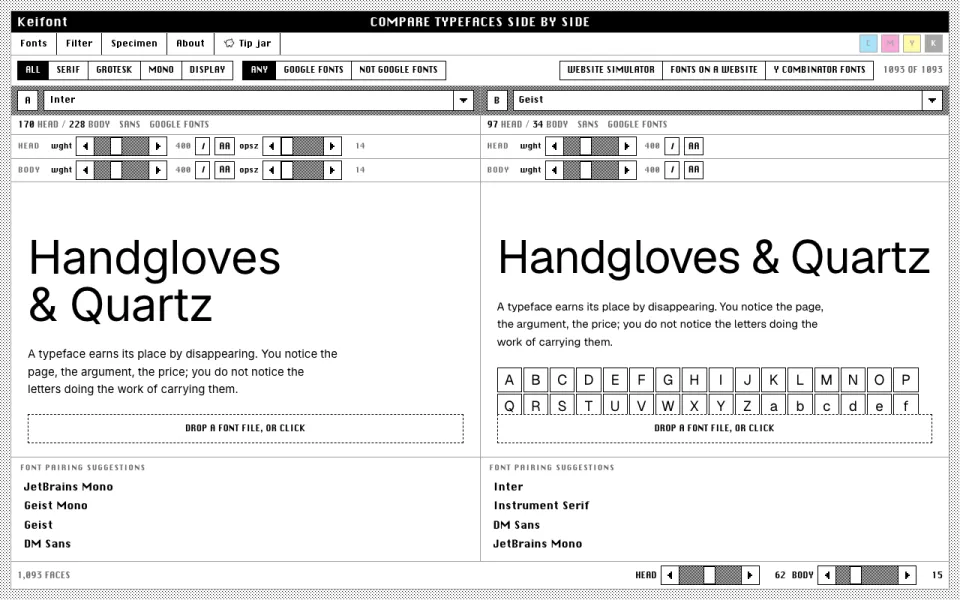Toggle italic for font B head
The width and height of the screenshot is (960, 600).
pyautogui.click(x=672, y=146)
